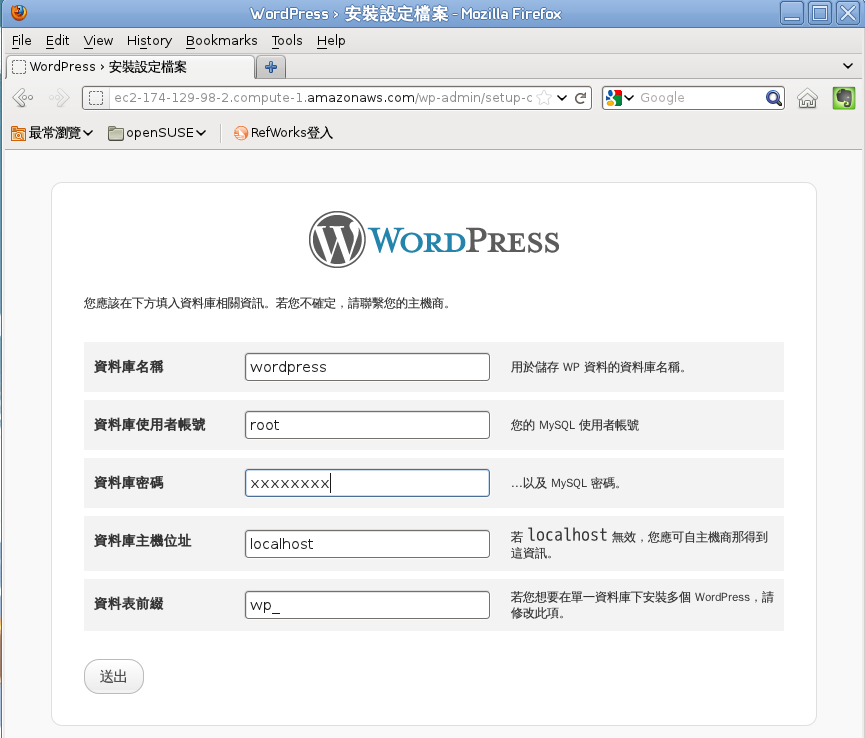Expand the openSUSE bookmarks folder
The width and height of the screenshot is (865, 738).
[x=157, y=133]
